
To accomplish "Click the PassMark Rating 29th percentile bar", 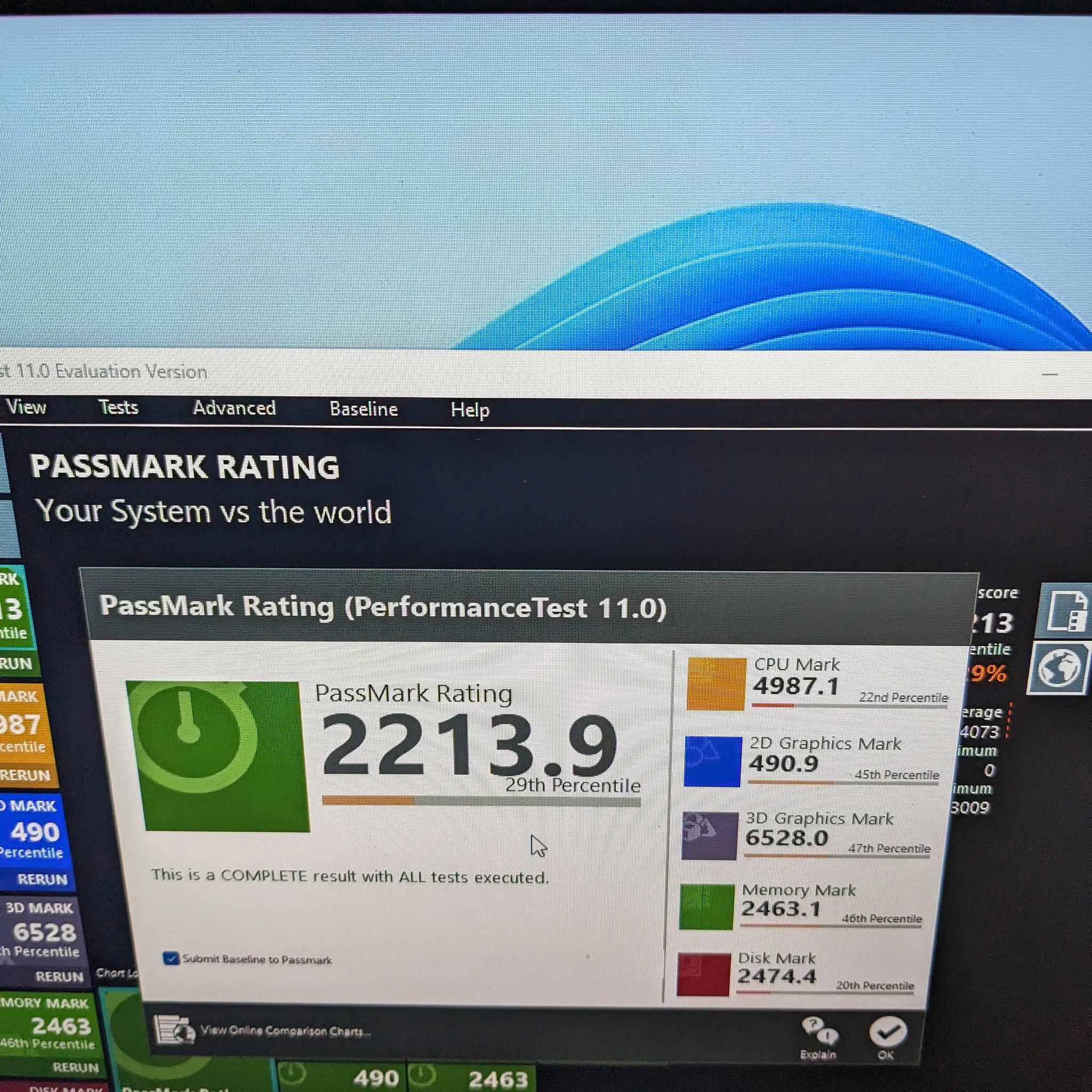I will (481, 800).
